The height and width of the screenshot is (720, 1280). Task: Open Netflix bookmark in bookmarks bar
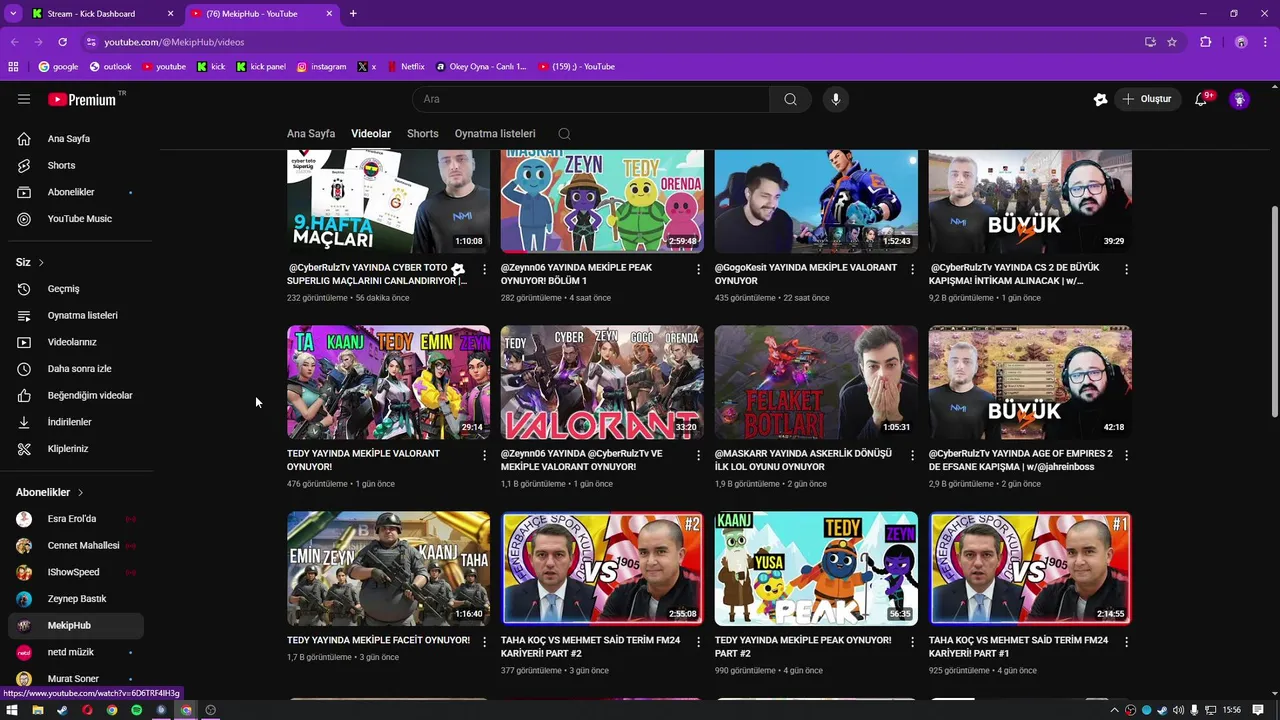pyautogui.click(x=405, y=67)
